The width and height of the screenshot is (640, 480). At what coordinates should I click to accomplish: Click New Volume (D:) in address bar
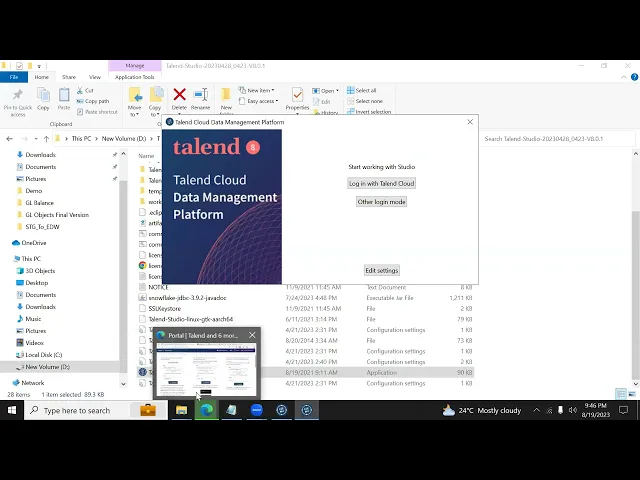(124, 139)
